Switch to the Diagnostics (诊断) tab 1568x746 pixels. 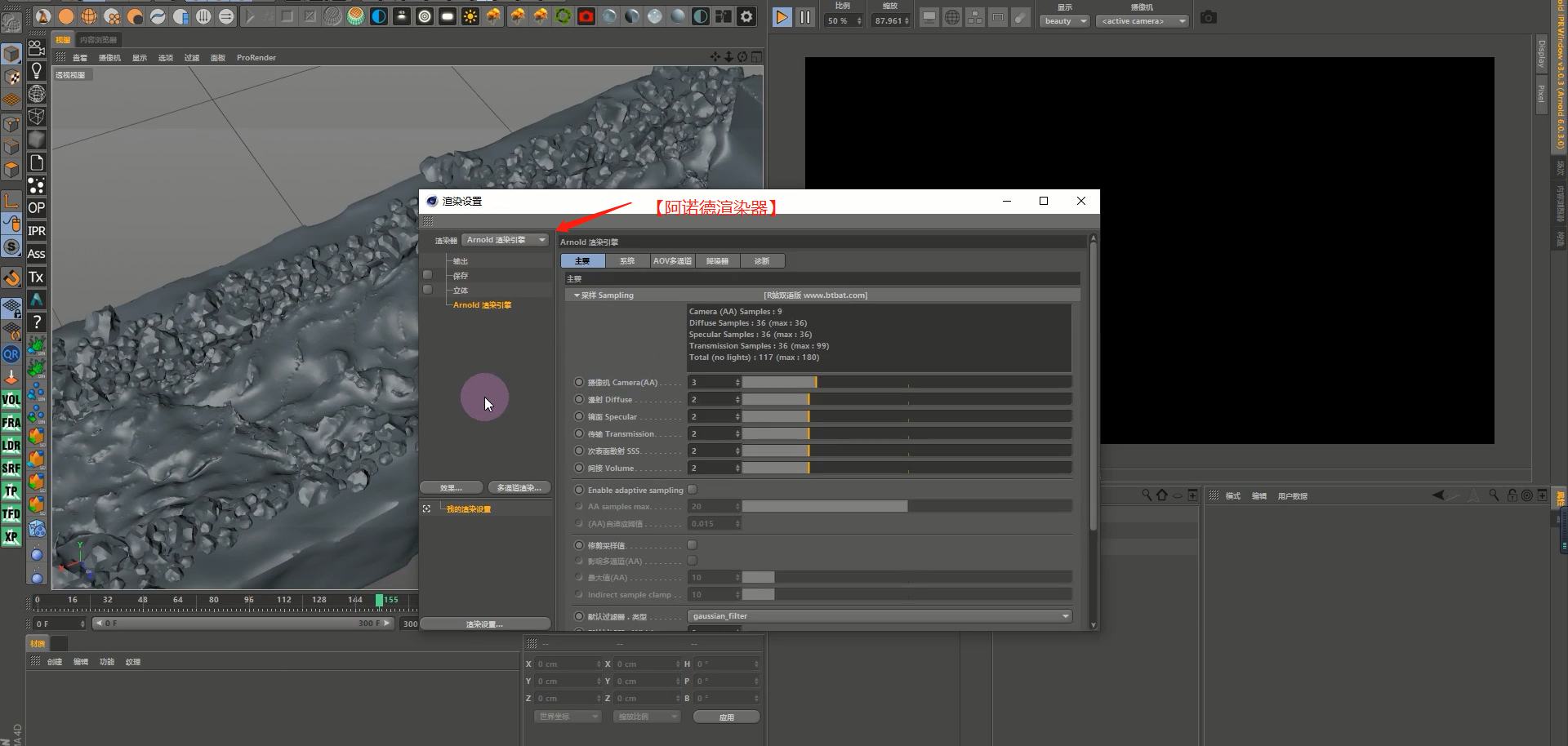[x=762, y=261]
